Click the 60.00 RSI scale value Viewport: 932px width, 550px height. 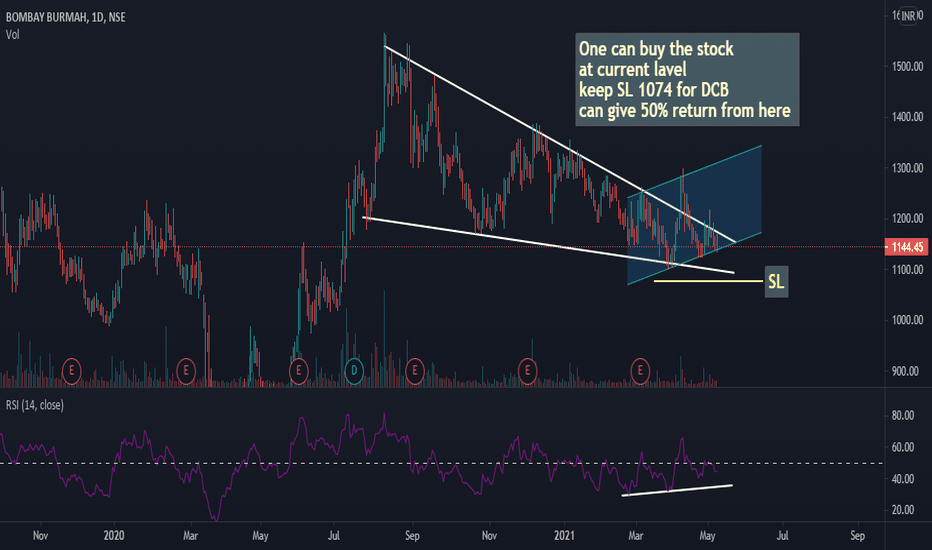pyautogui.click(x=903, y=447)
